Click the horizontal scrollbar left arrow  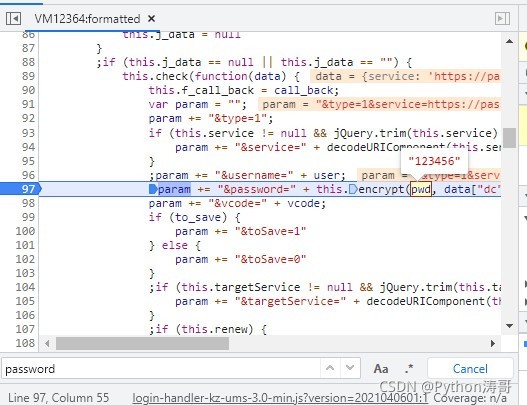[47, 343]
